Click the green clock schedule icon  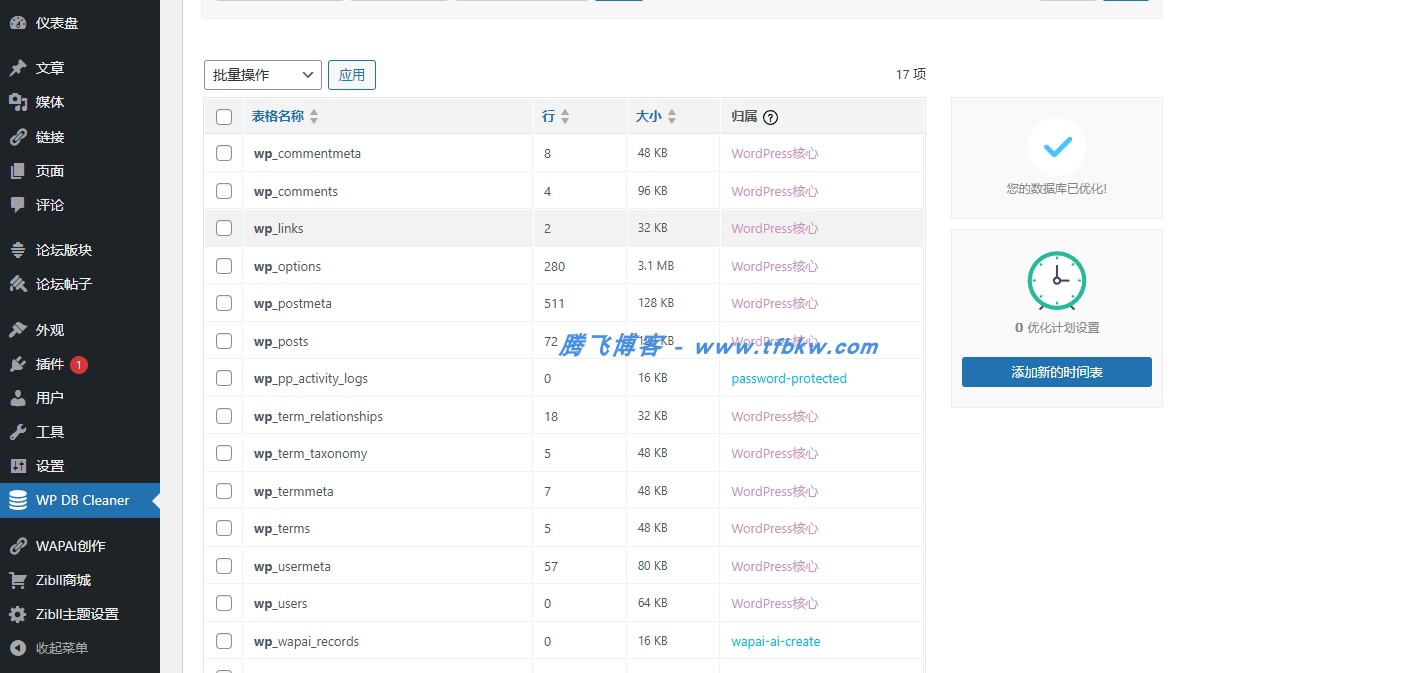click(1057, 280)
